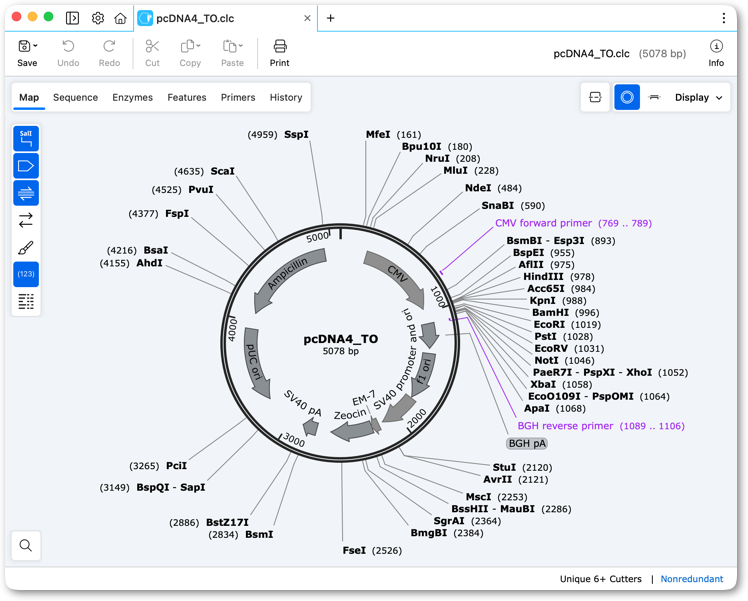Click the pcDNA4_TO title in map center
Screen dimensions: 748x601
click(x=341, y=339)
